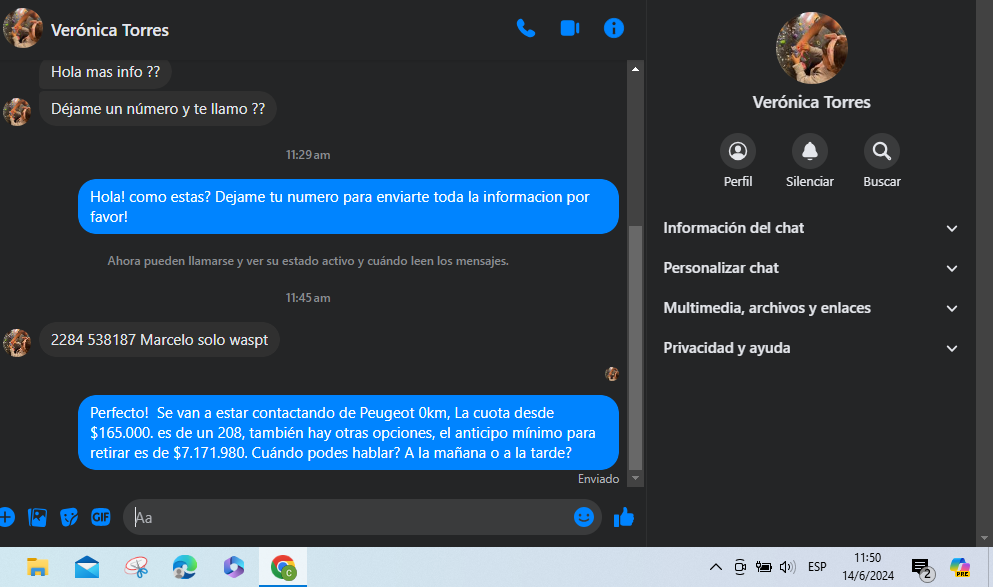Start a video call in chat header
Image resolution: width=993 pixels, height=587 pixels.
tap(570, 28)
